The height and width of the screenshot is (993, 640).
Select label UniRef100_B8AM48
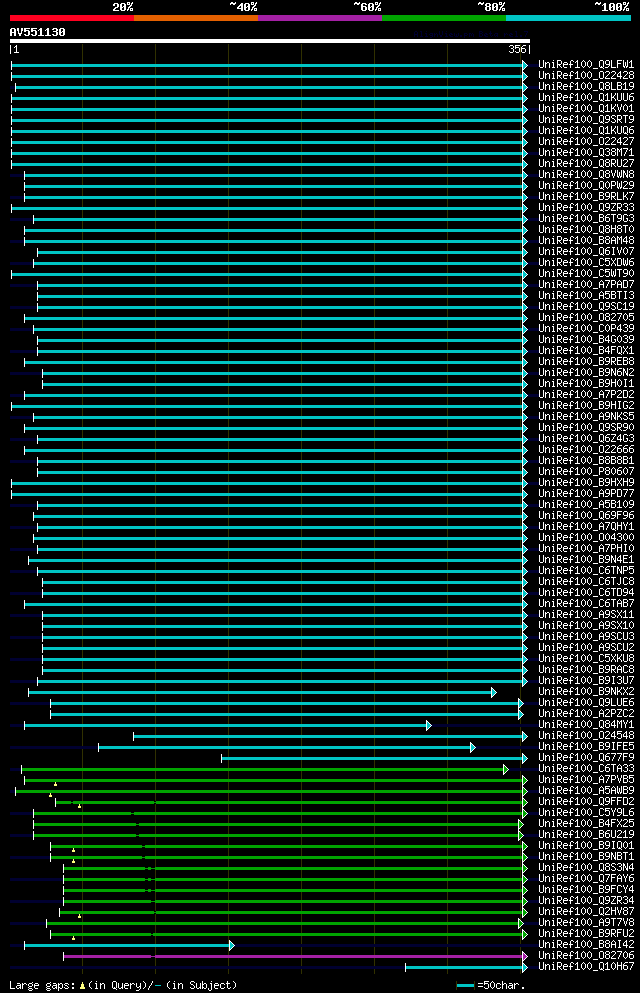(x=586, y=240)
